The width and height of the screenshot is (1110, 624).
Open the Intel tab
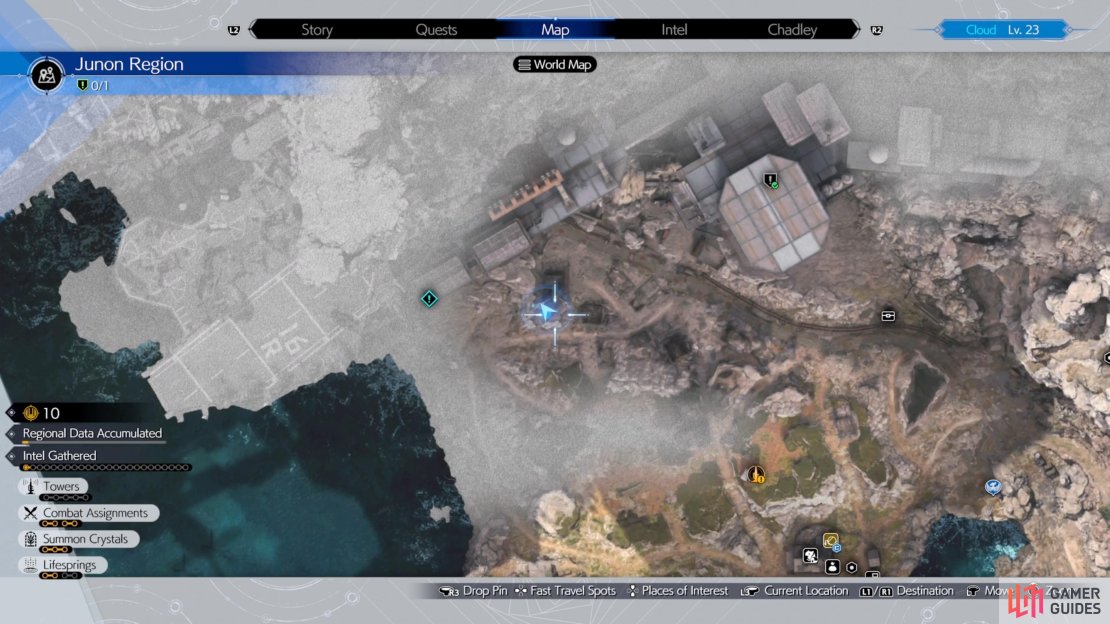coord(674,30)
